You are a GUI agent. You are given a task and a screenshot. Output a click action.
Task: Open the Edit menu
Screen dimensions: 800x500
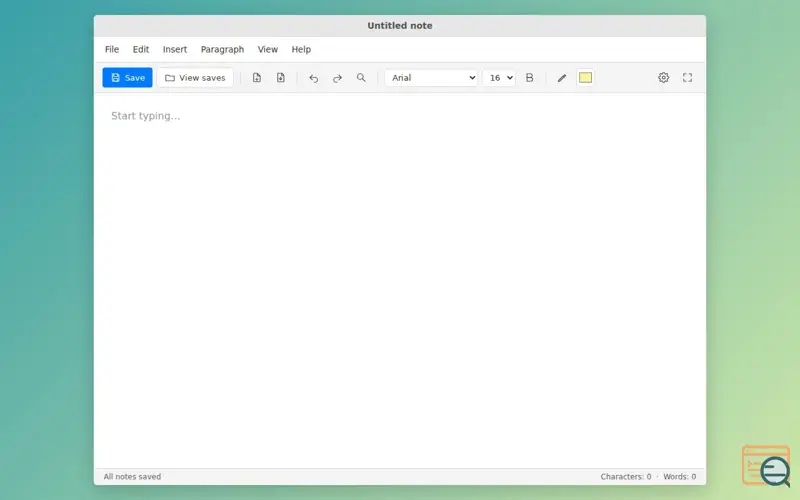click(141, 49)
